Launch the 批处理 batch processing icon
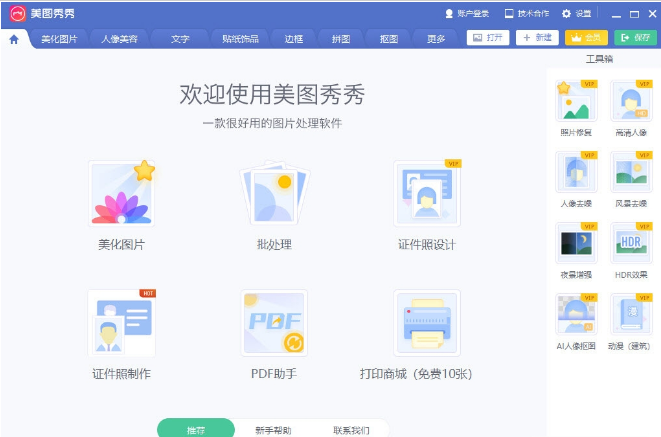This screenshot has width=661, height=437. (x=274, y=193)
